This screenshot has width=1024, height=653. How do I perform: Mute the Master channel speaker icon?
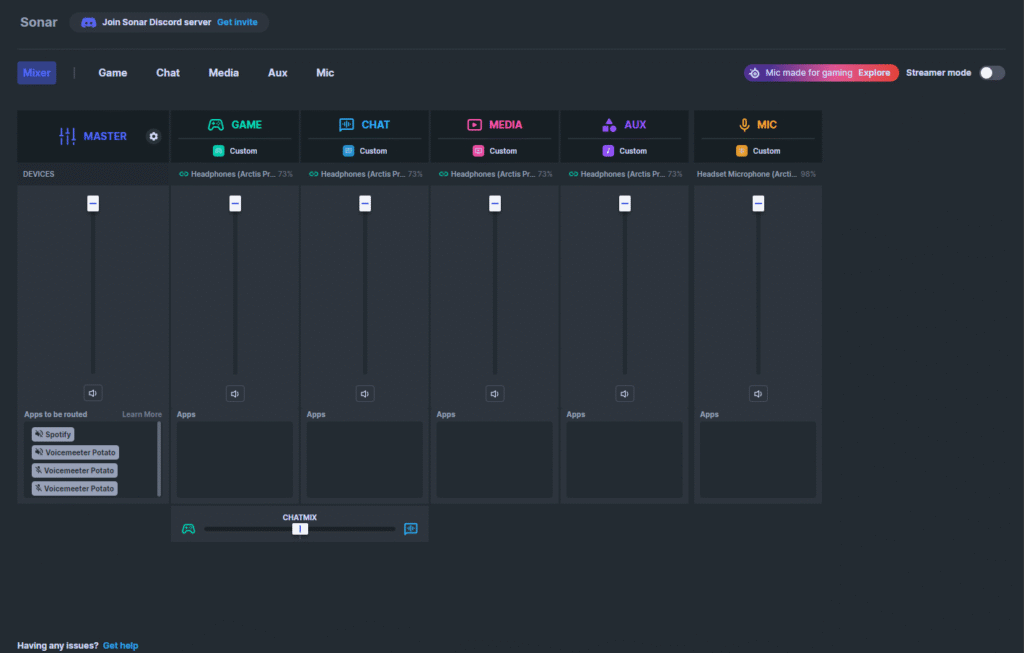[x=93, y=394]
